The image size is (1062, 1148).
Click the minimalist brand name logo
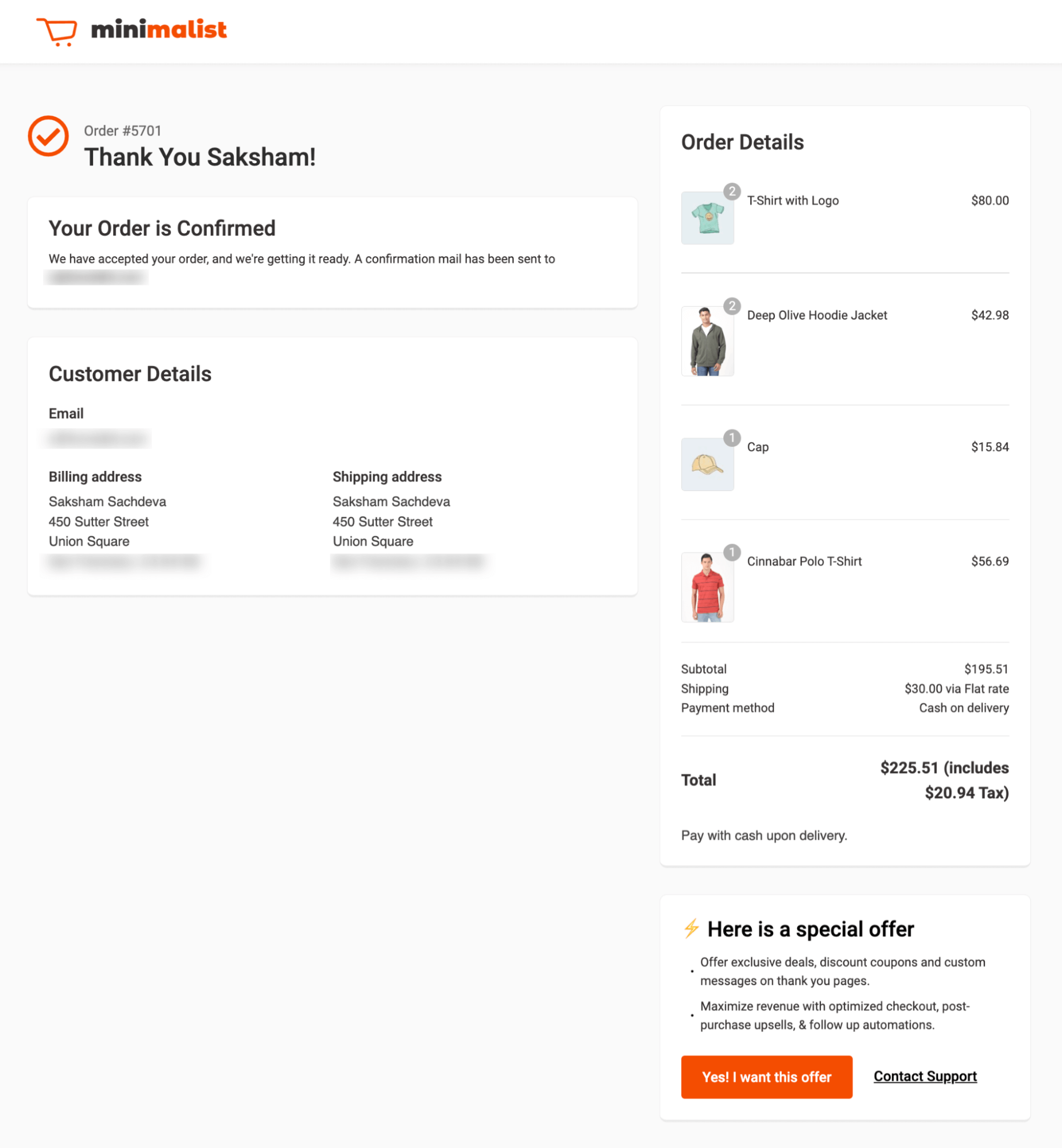(x=158, y=29)
